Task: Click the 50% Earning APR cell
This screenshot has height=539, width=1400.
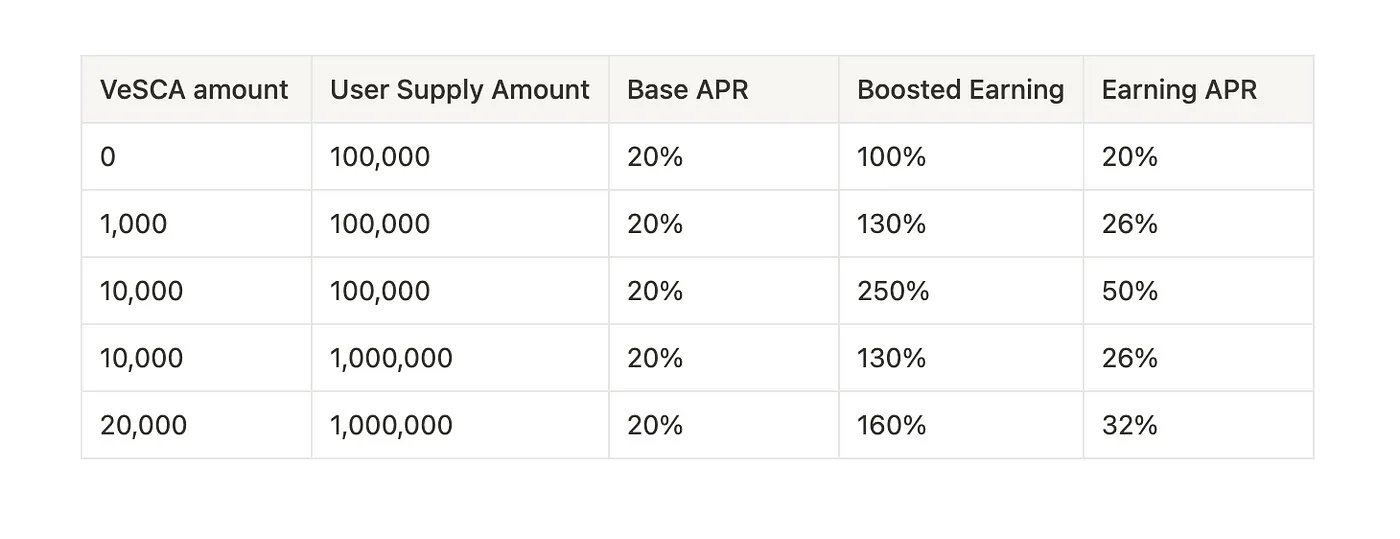Action: click(x=1130, y=291)
